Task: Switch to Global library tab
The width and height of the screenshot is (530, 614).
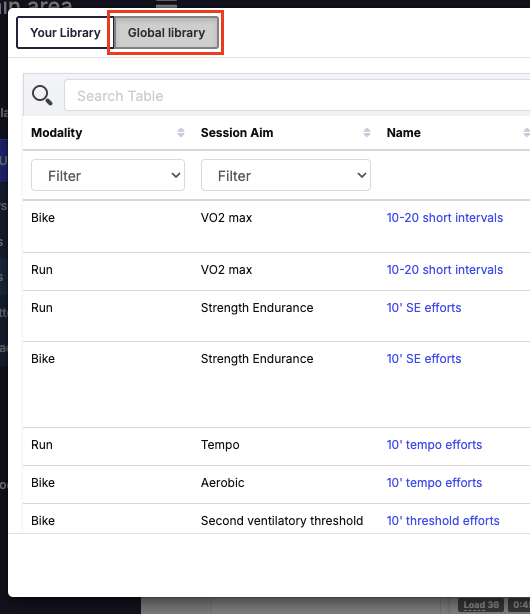Action: pos(166,33)
